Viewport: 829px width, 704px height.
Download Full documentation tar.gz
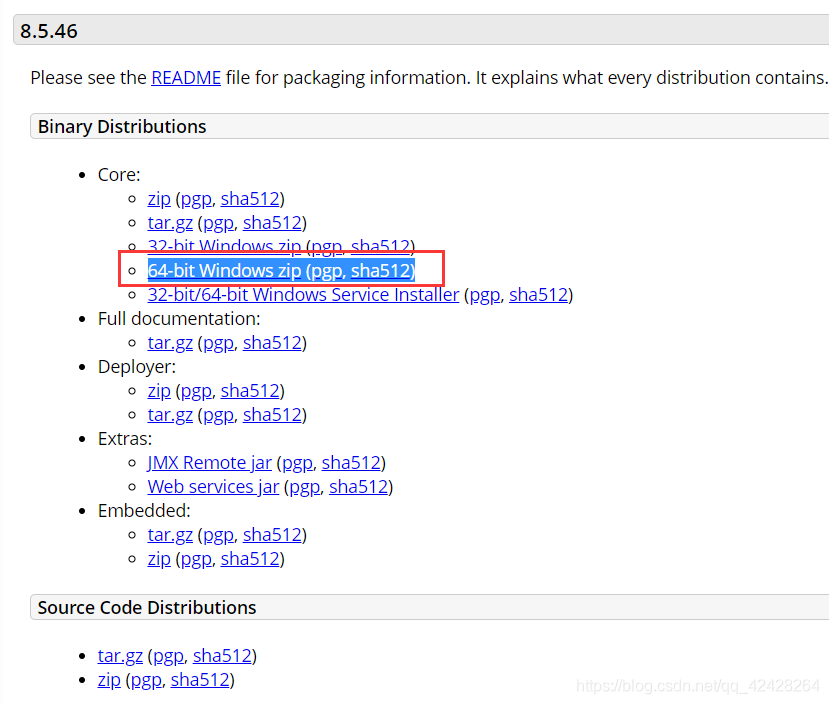[x=170, y=343]
